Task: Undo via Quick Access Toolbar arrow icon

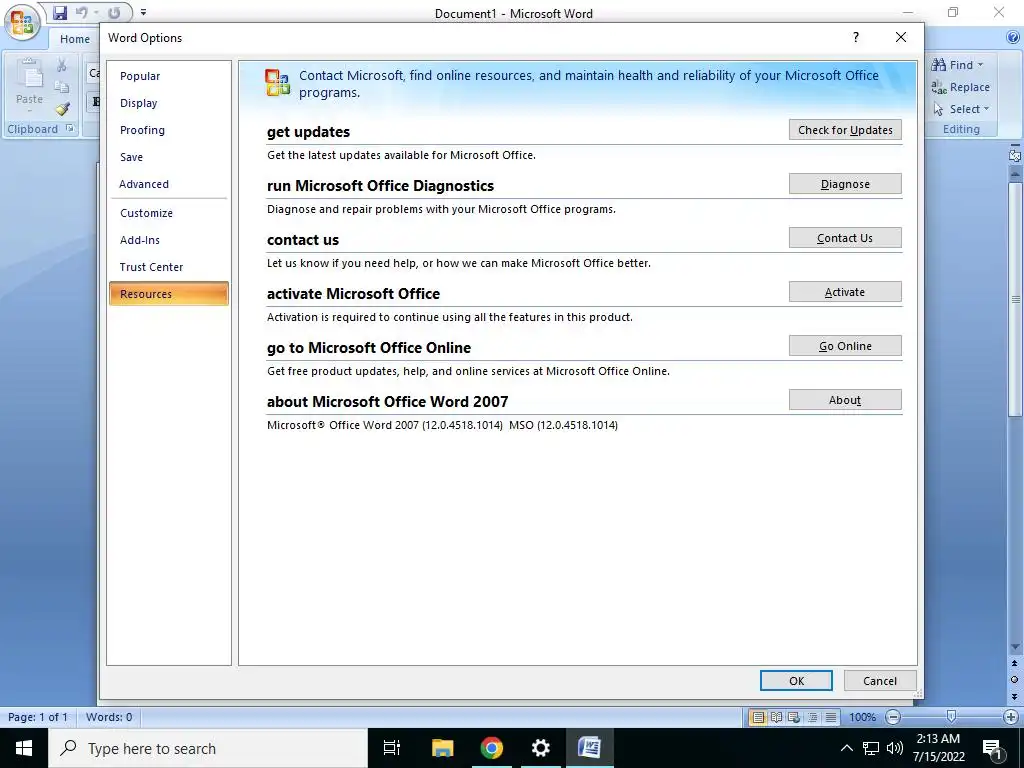Action: 81,12
